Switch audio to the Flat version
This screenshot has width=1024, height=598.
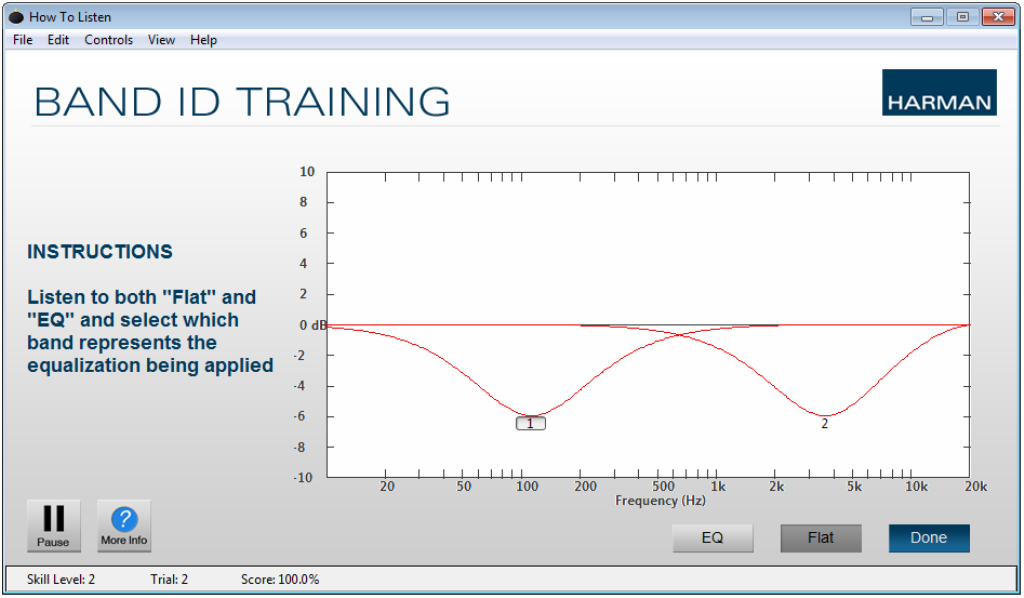point(820,538)
